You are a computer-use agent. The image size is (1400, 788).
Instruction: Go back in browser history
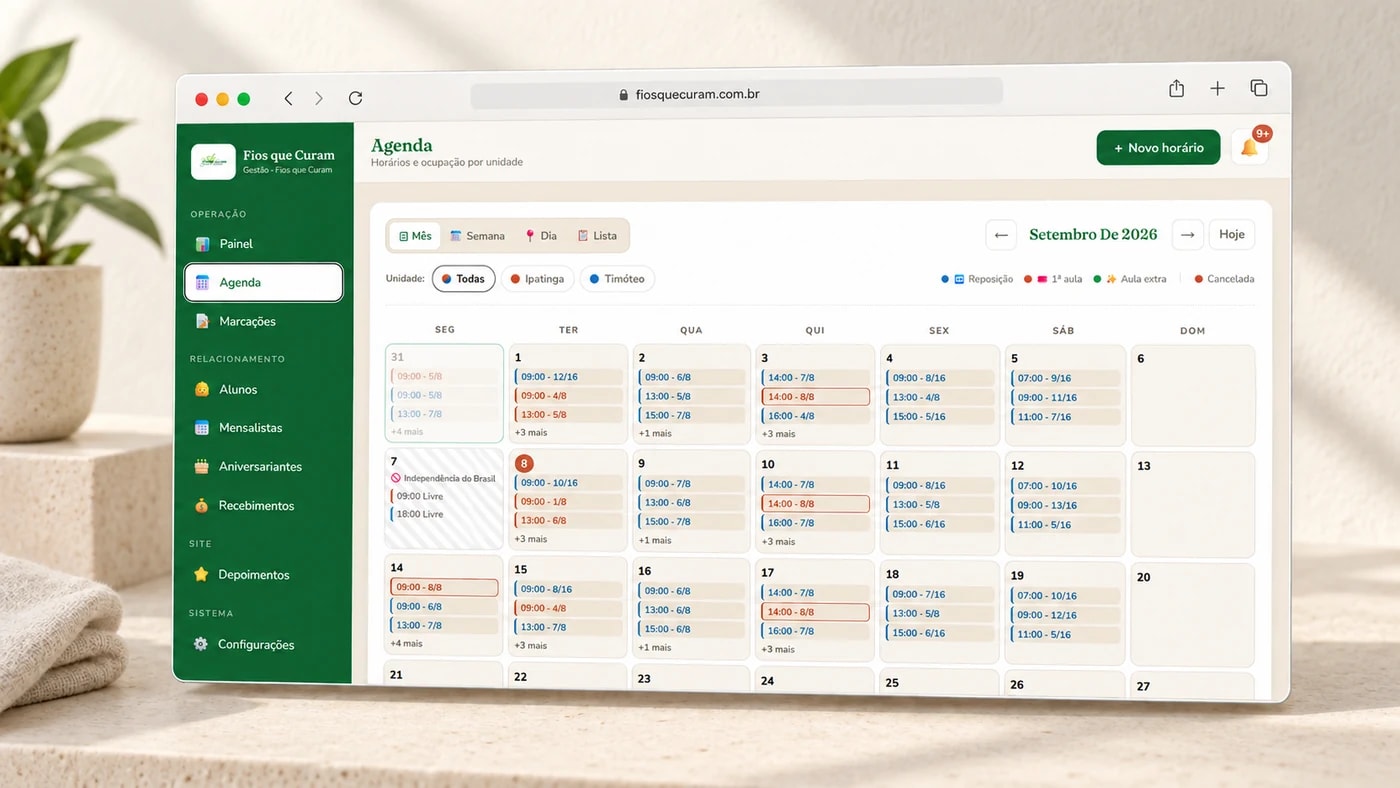[x=288, y=98]
